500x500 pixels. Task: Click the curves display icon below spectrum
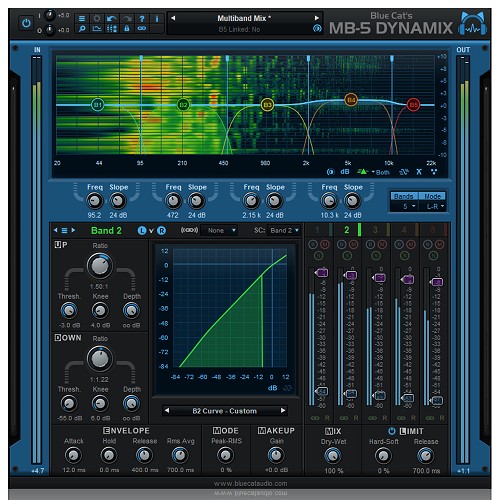pyautogui.click(x=403, y=172)
